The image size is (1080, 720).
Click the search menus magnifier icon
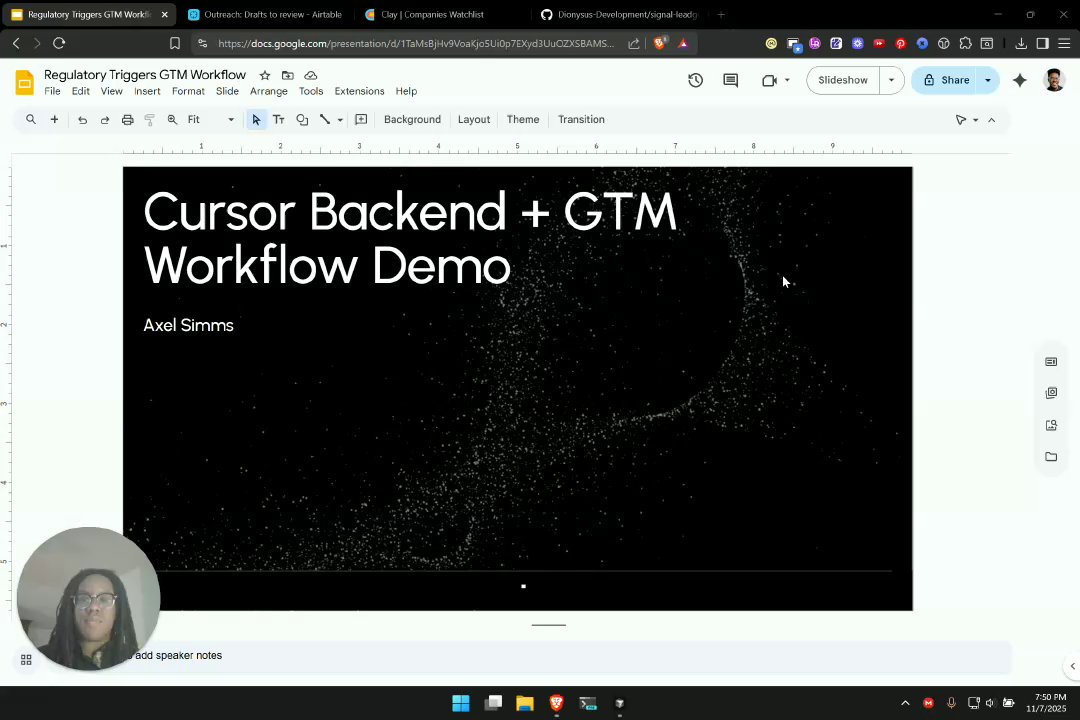31,119
